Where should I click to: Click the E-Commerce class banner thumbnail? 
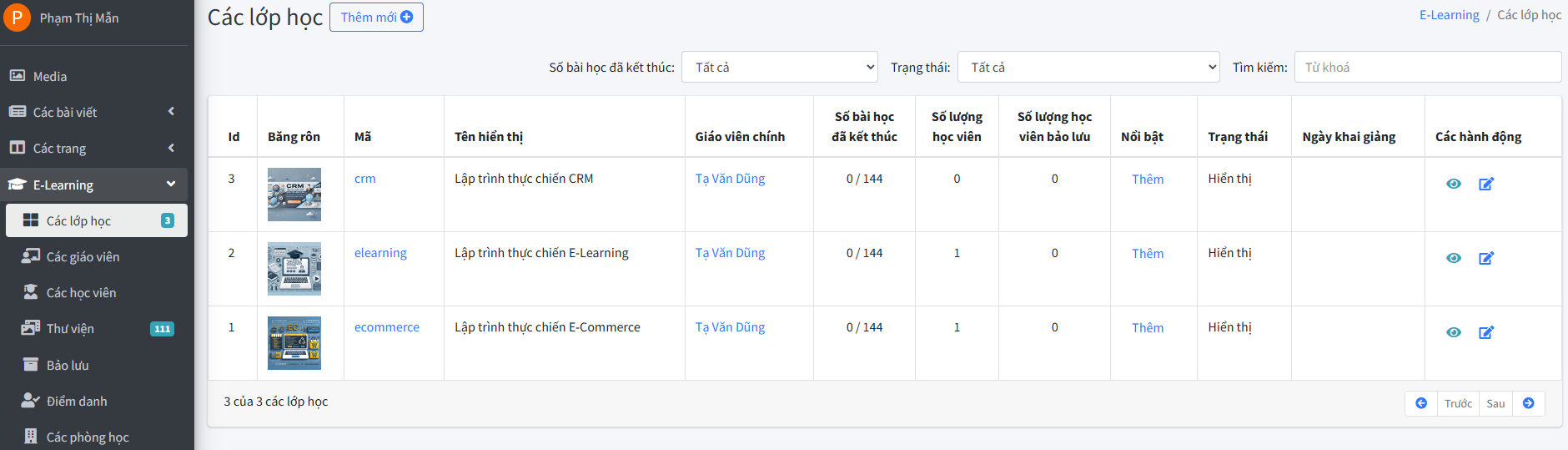click(x=294, y=343)
